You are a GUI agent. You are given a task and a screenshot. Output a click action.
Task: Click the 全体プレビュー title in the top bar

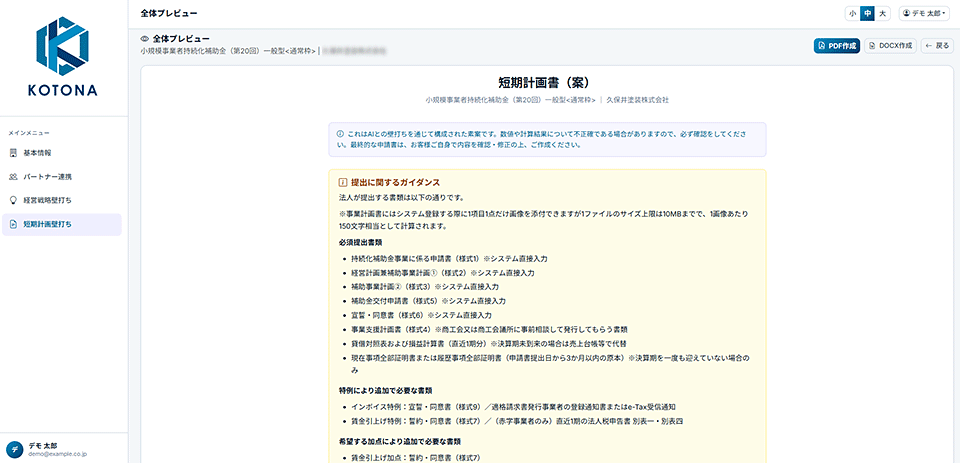coord(169,13)
